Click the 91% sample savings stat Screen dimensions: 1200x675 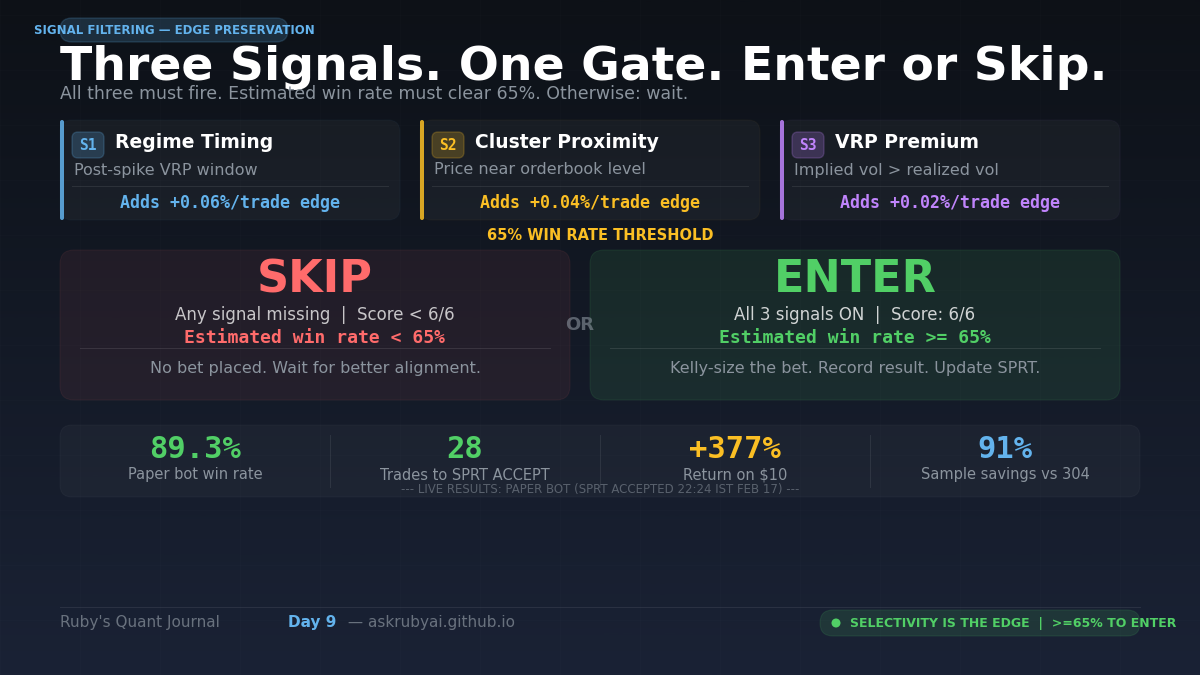pos(1005,449)
